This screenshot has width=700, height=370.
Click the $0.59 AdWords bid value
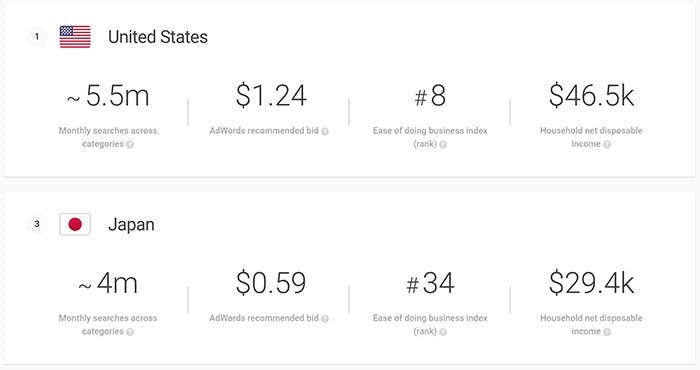click(271, 283)
